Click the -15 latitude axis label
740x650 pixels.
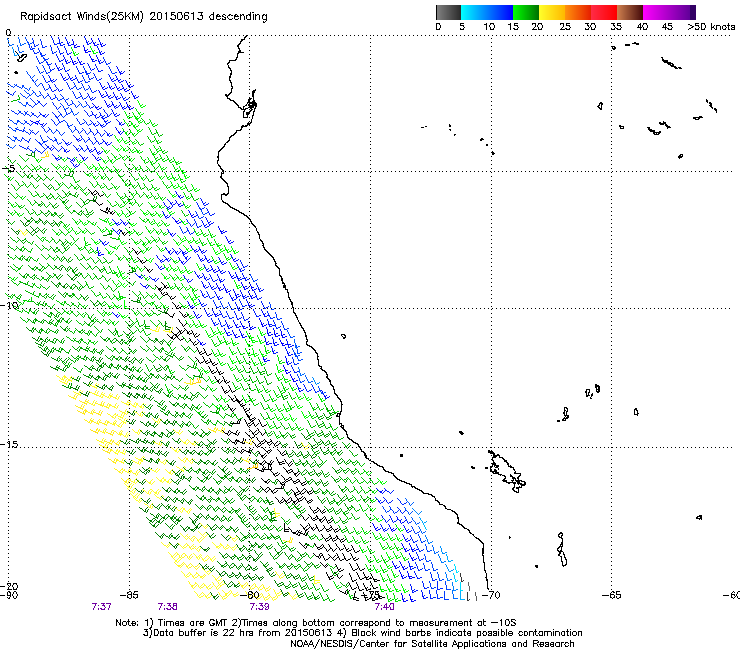tap(10, 445)
